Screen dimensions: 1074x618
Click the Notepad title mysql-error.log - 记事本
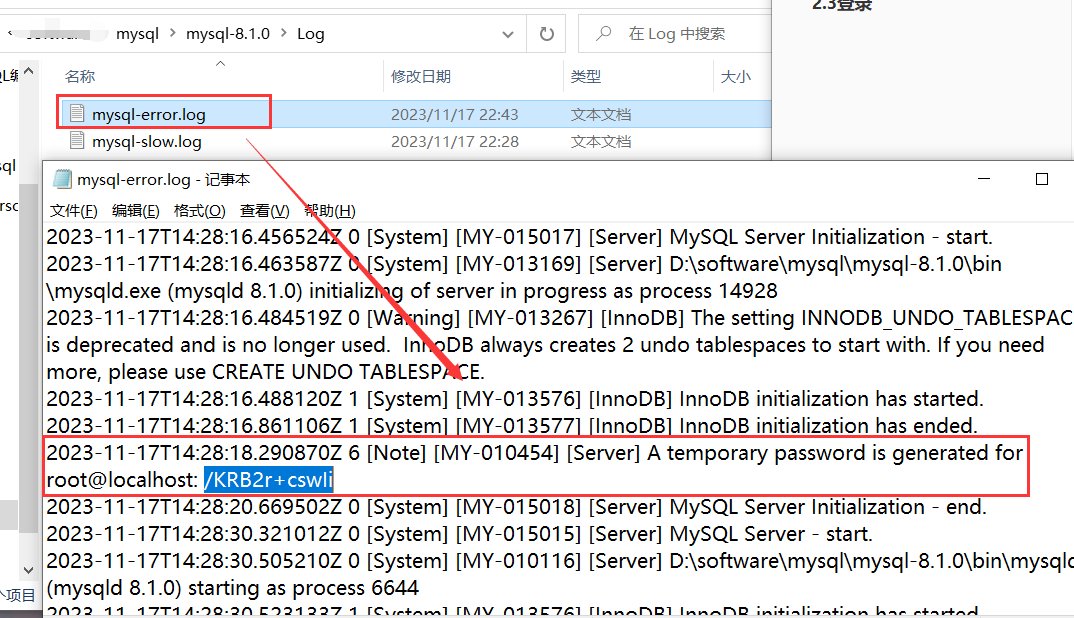[x=163, y=180]
